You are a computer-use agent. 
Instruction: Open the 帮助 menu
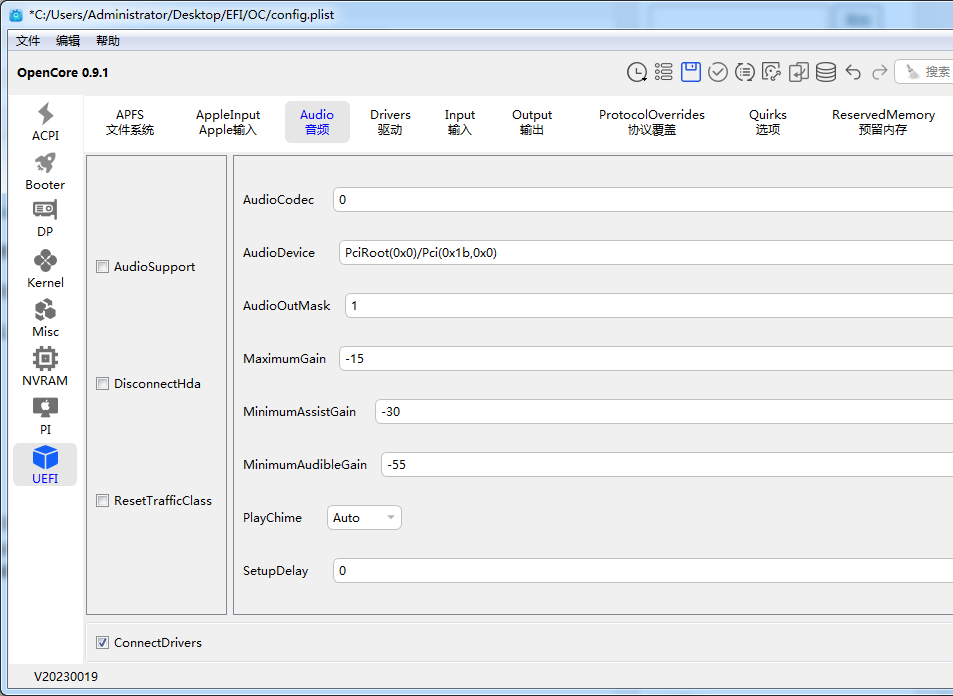[107, 41]
